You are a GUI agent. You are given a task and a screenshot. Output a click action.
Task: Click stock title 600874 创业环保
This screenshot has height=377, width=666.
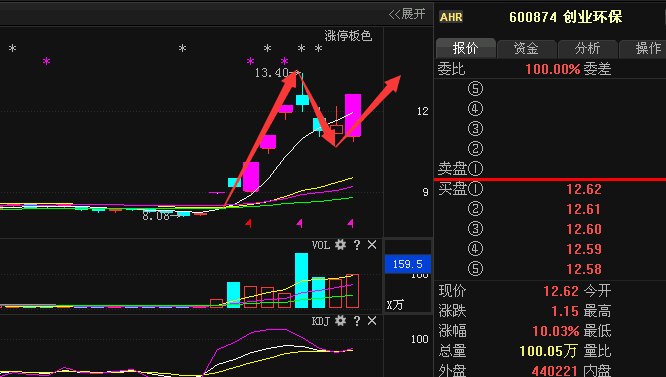566,17
